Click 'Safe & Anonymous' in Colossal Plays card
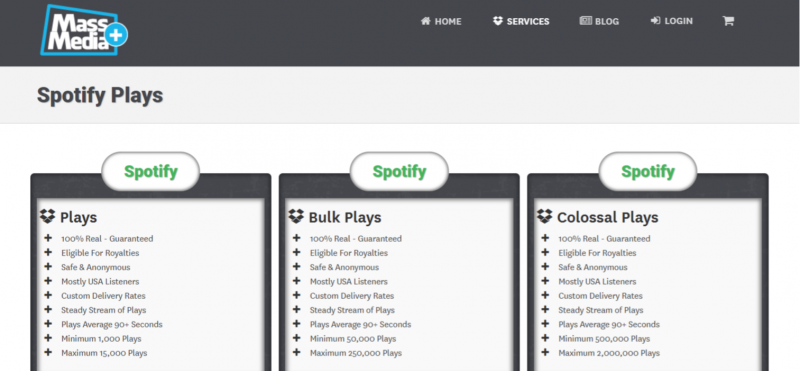The image size is (800, 371). [x=593, y=267]
